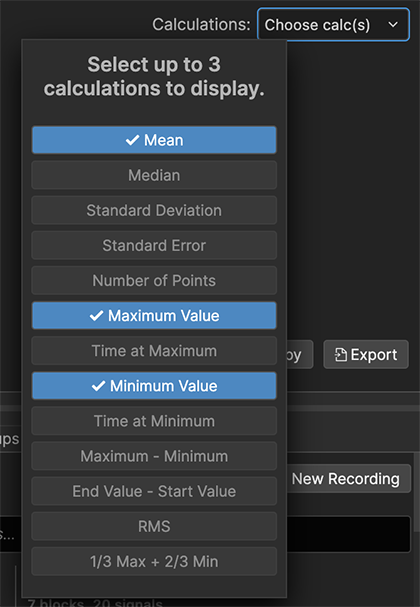Click the partially hidden button left of Export
This screenshot has width=420, height=607.
(300, 355)
